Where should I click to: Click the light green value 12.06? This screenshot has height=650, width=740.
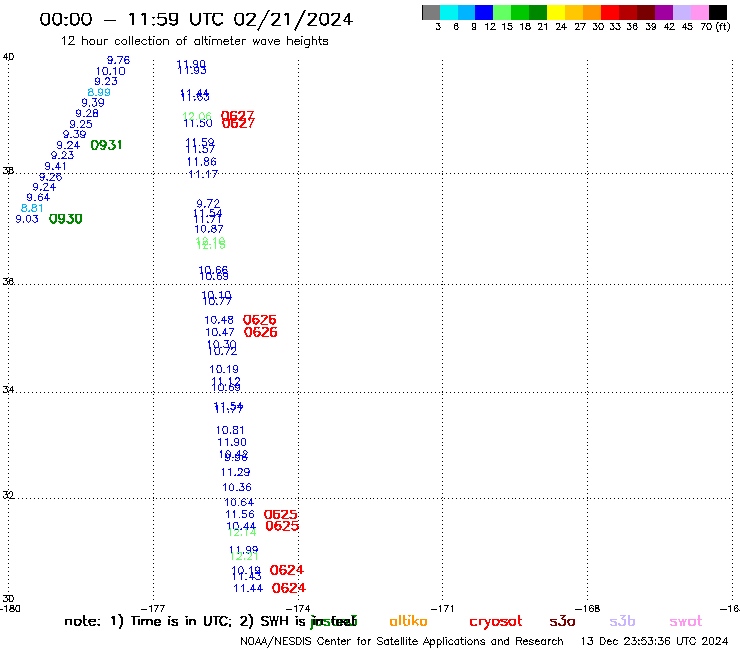click(197, 116)
